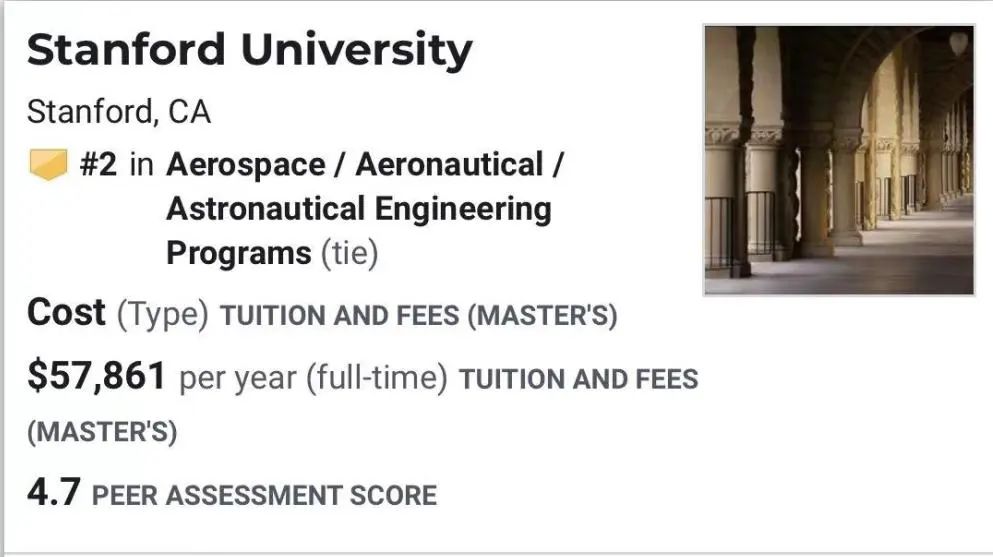993x557 pixels.
Task: Click the bold word "Programs"
Action: pyautogui.click(x=238, y=253)
